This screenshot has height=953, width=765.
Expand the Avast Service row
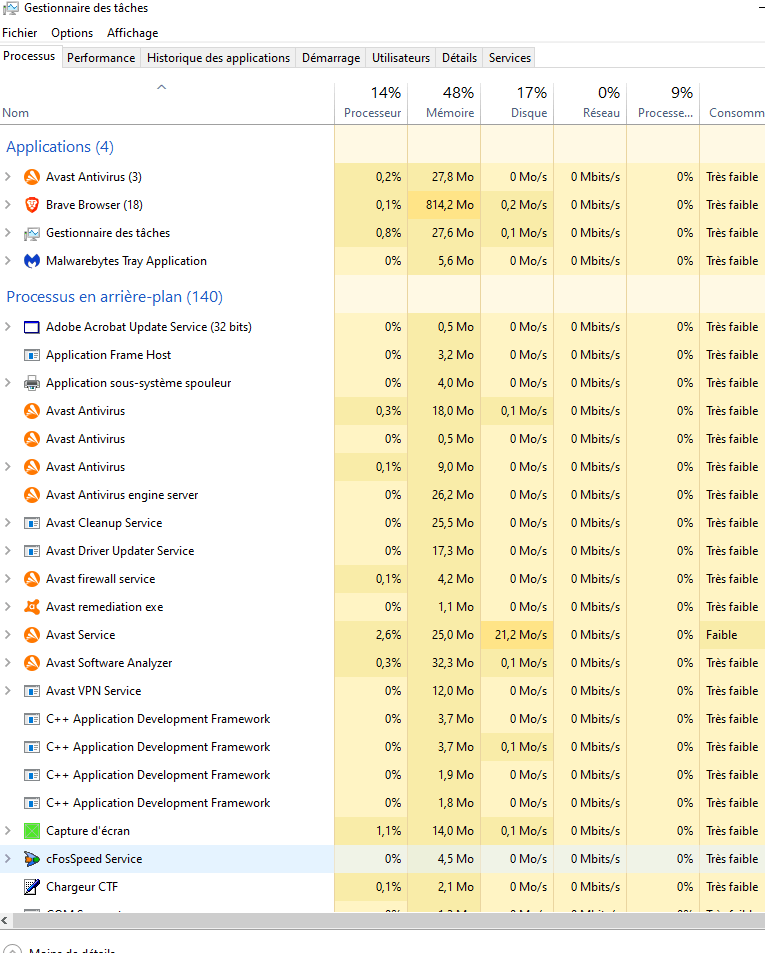7,635
